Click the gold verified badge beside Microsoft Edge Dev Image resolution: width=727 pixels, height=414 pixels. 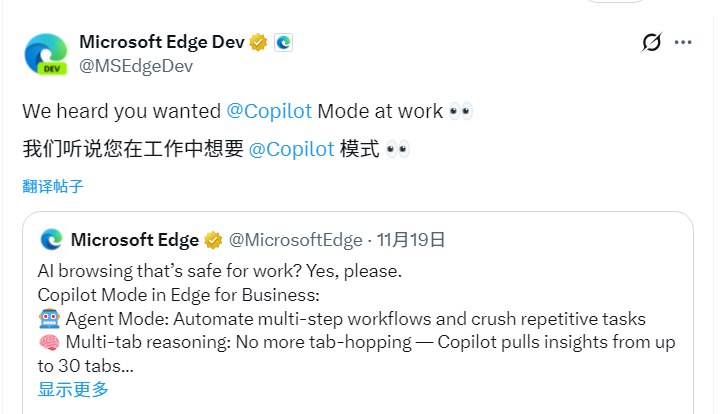pyautogui.click(x=258, y=43)
